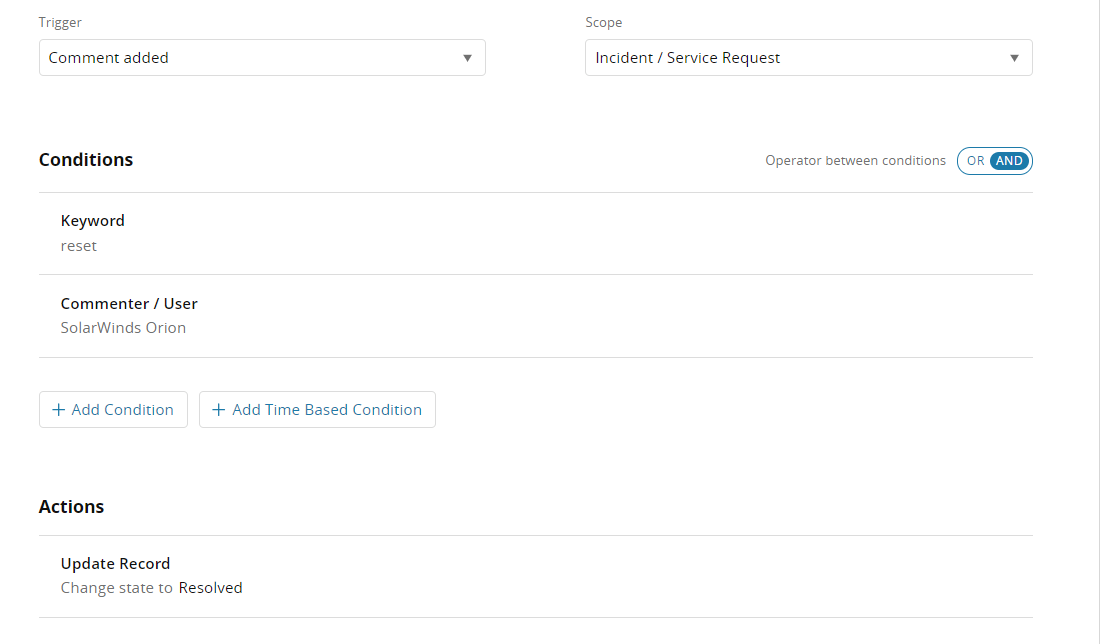Click the Resolved state value

click(210, 588)
